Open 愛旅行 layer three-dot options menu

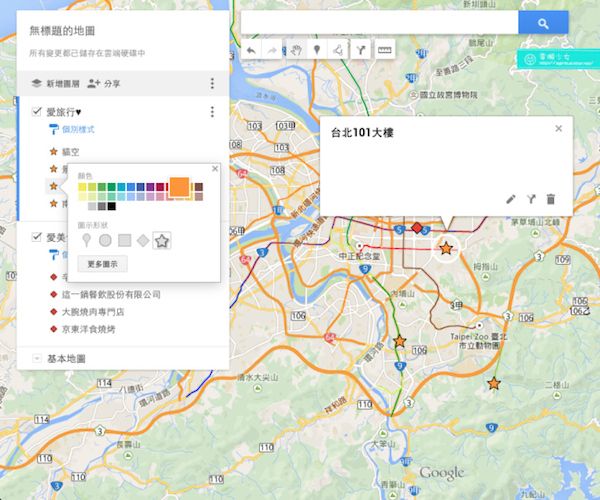click(212, 112)
